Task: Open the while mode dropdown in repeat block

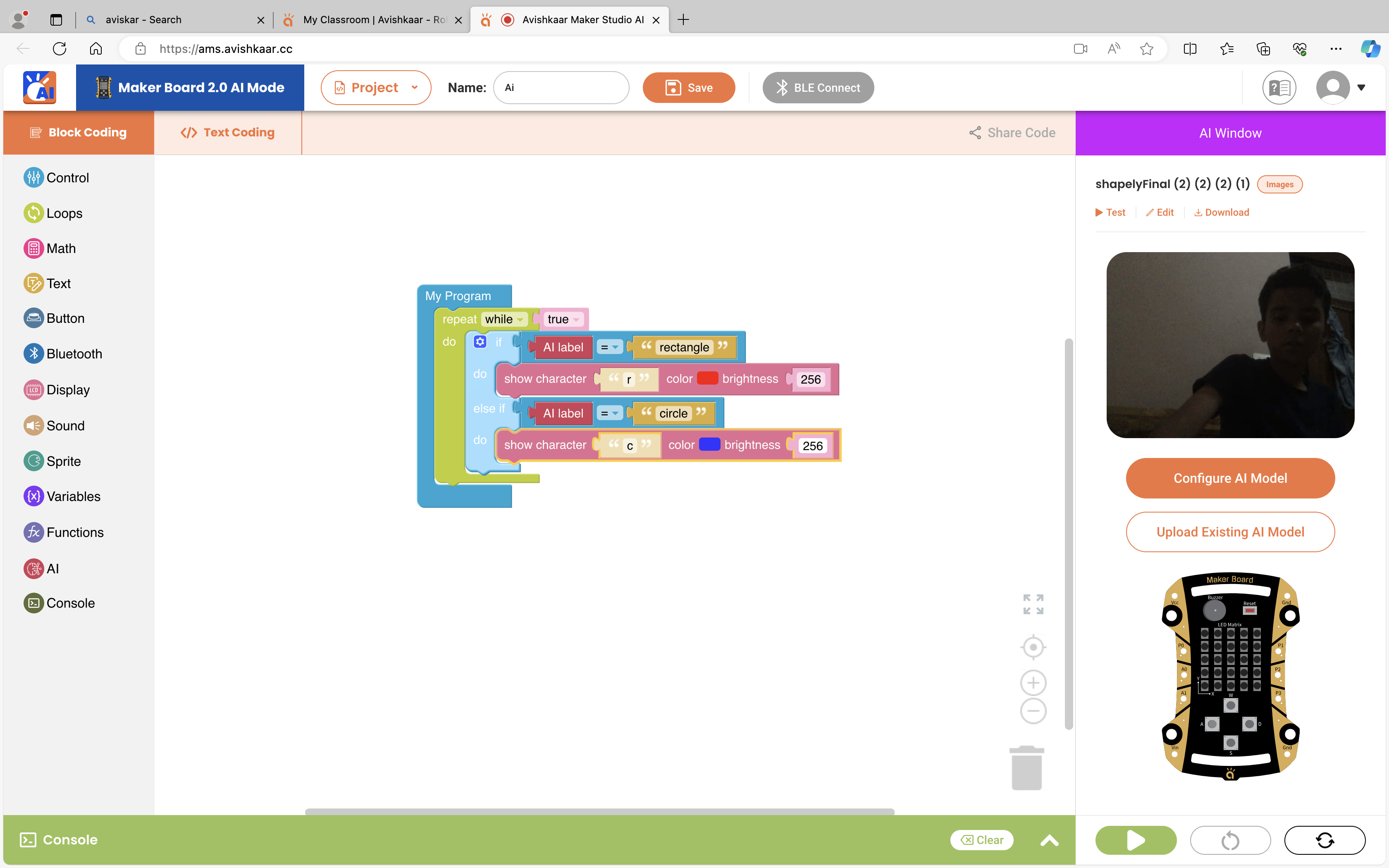Action: point(504,319)
